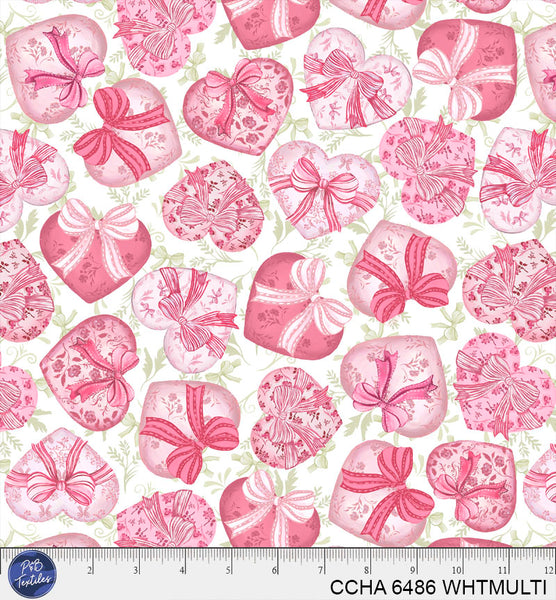Select the heart box in the top-left corner
Screen dimensions: 556x600
[57, 69]
